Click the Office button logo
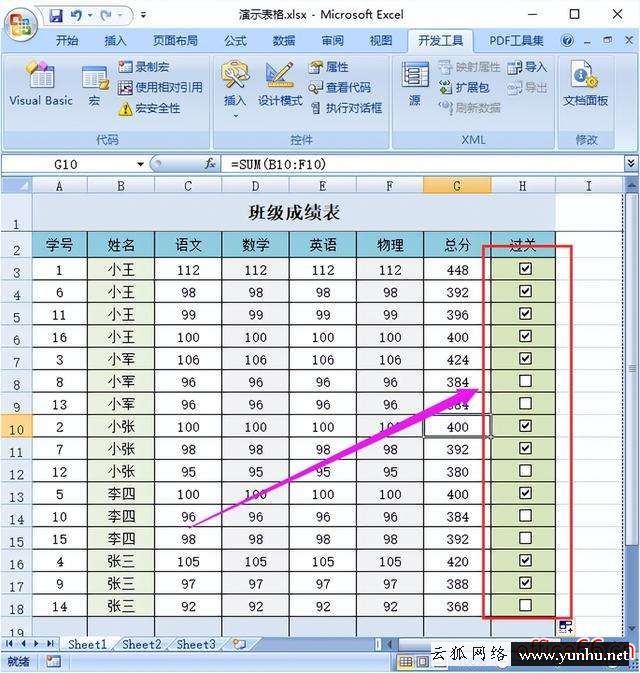Image resolution: width=640 pixels, height=673 pixels. tap(20, 24)
